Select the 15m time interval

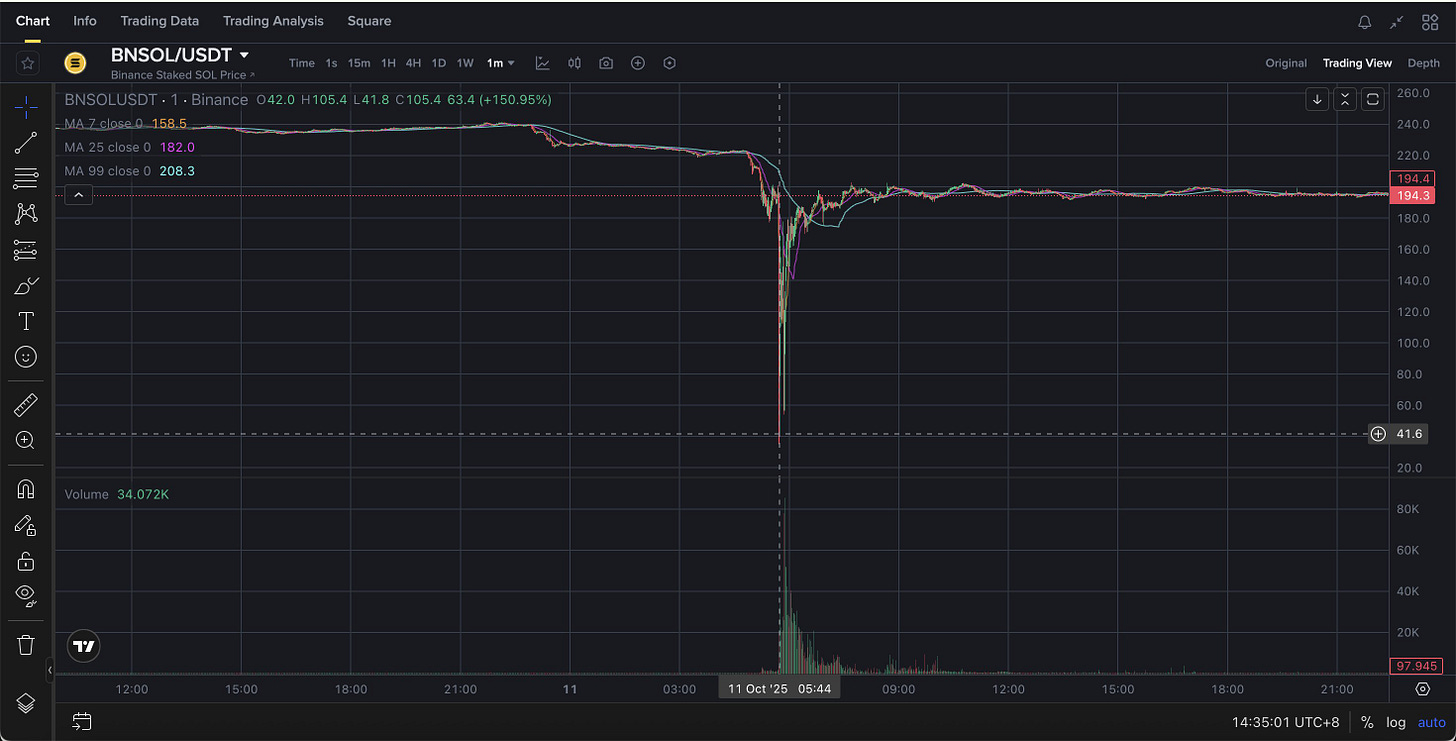[x=359, y=63]
